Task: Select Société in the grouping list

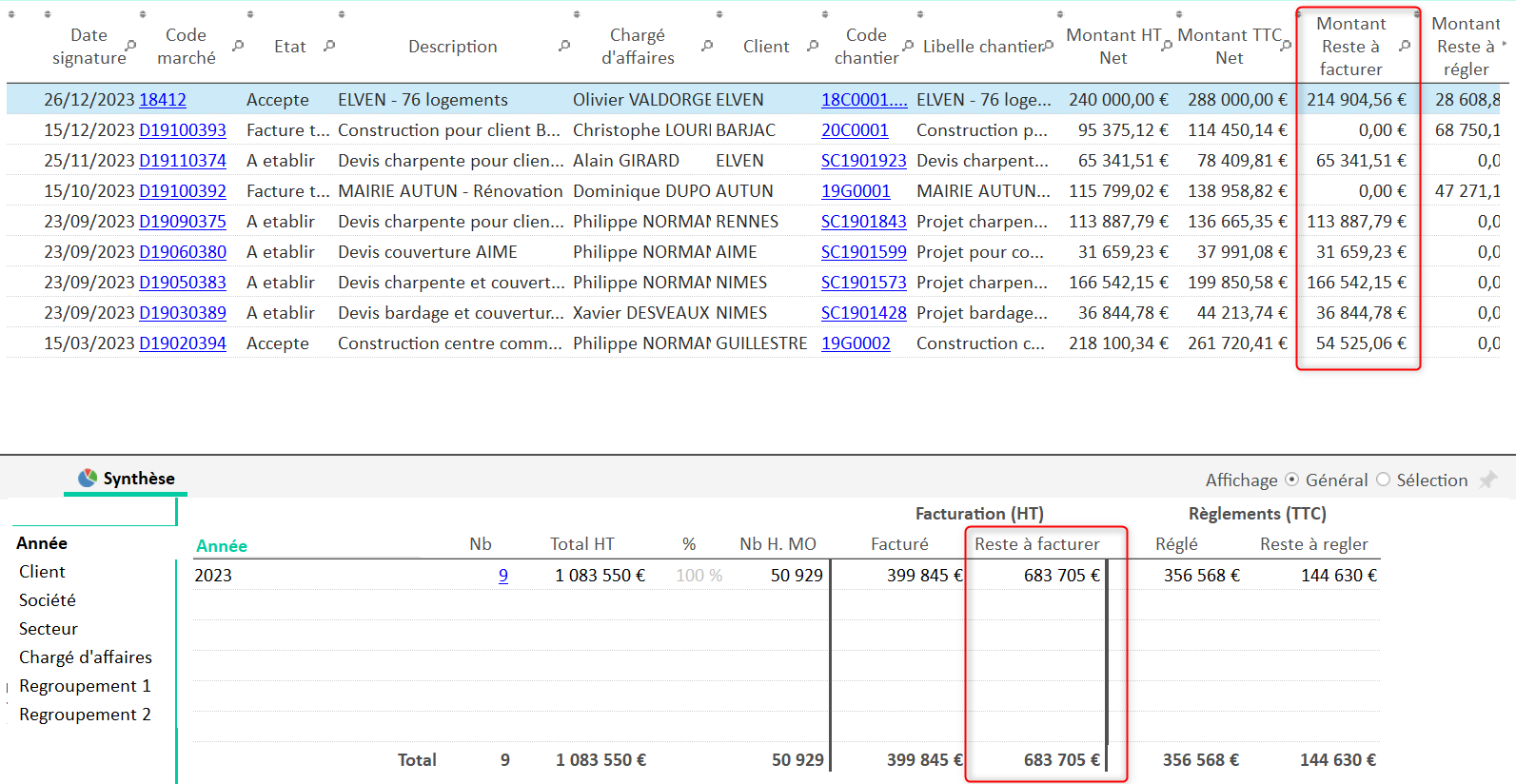Action: click(x=48, y=600)
